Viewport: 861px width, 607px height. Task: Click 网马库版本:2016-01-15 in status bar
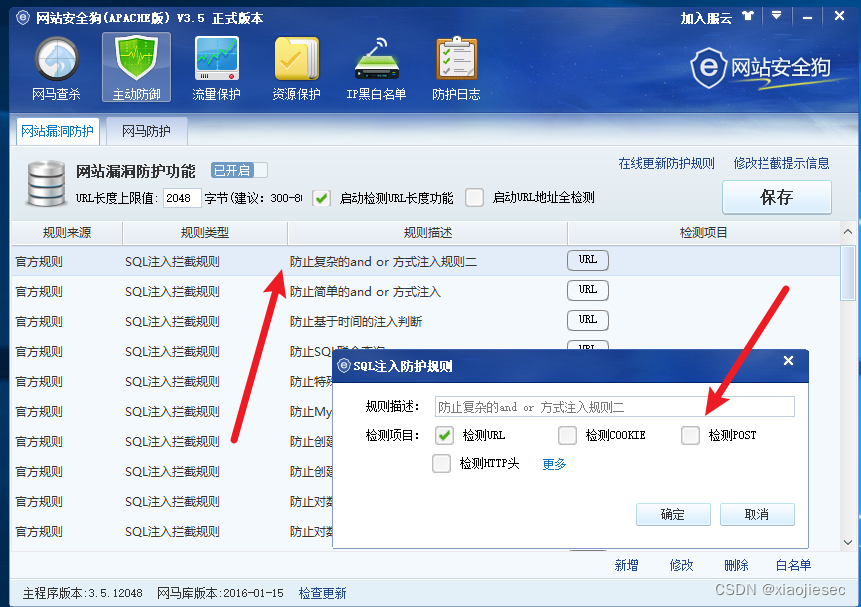[220, 593]
